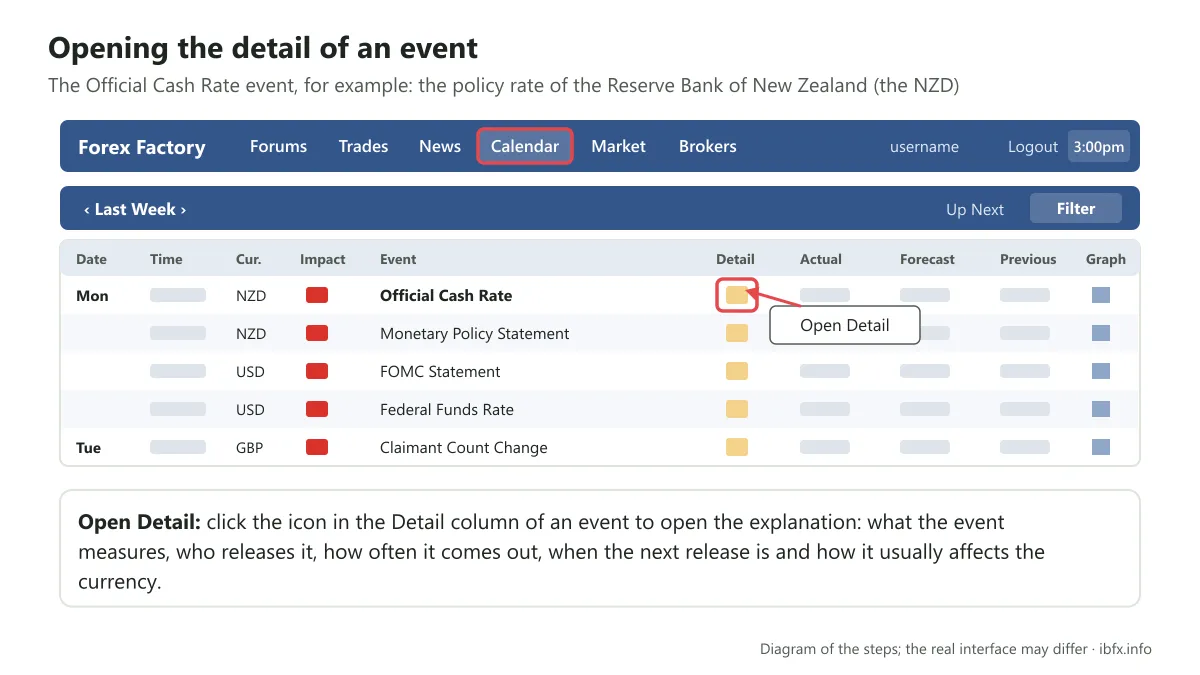Click the Federal Funds Rate event name

tap(447, 409)
